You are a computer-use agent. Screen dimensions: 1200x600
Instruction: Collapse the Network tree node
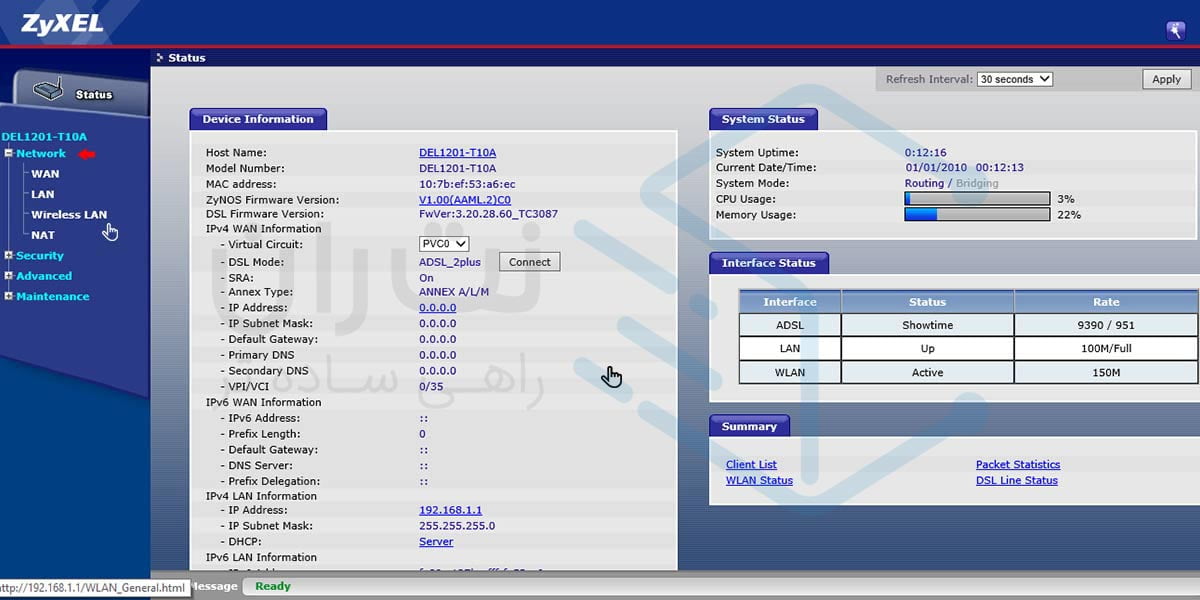(9, 154)
